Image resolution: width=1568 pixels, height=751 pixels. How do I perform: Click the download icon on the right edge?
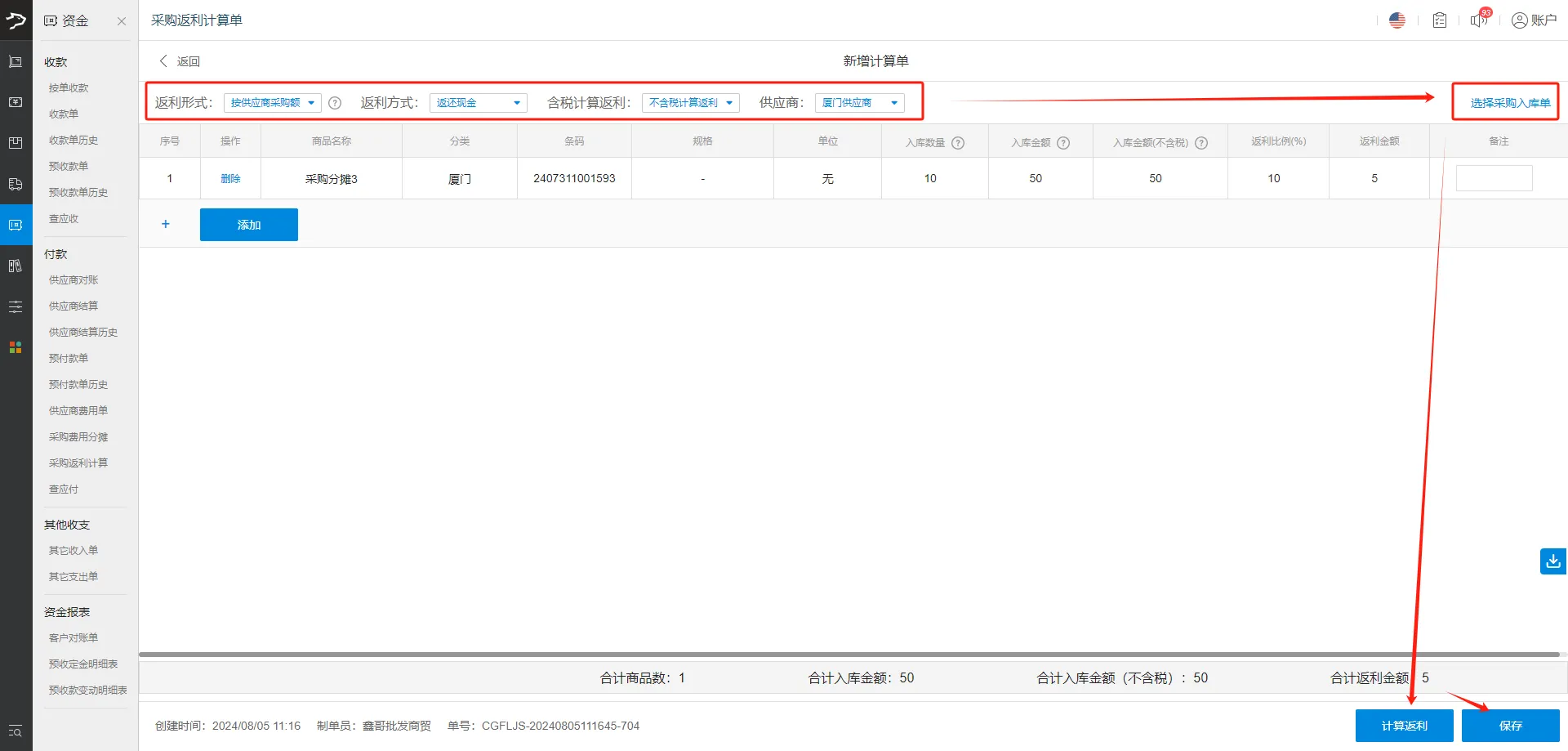(x=1552, y=561)
